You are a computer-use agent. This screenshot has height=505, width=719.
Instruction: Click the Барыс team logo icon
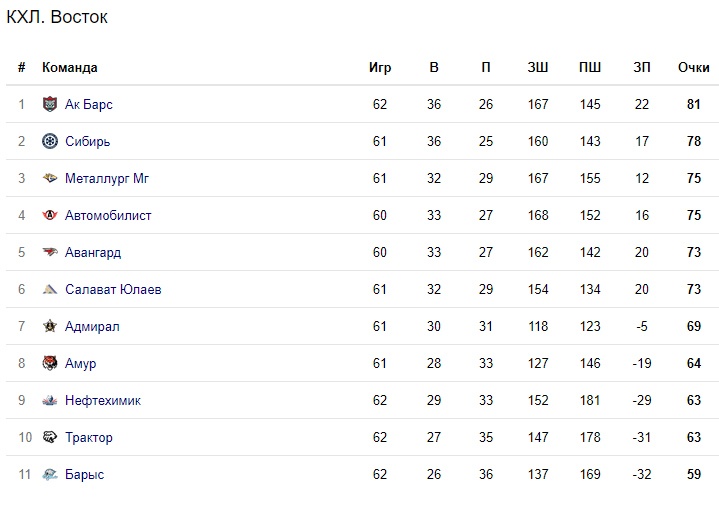point(50,474)
